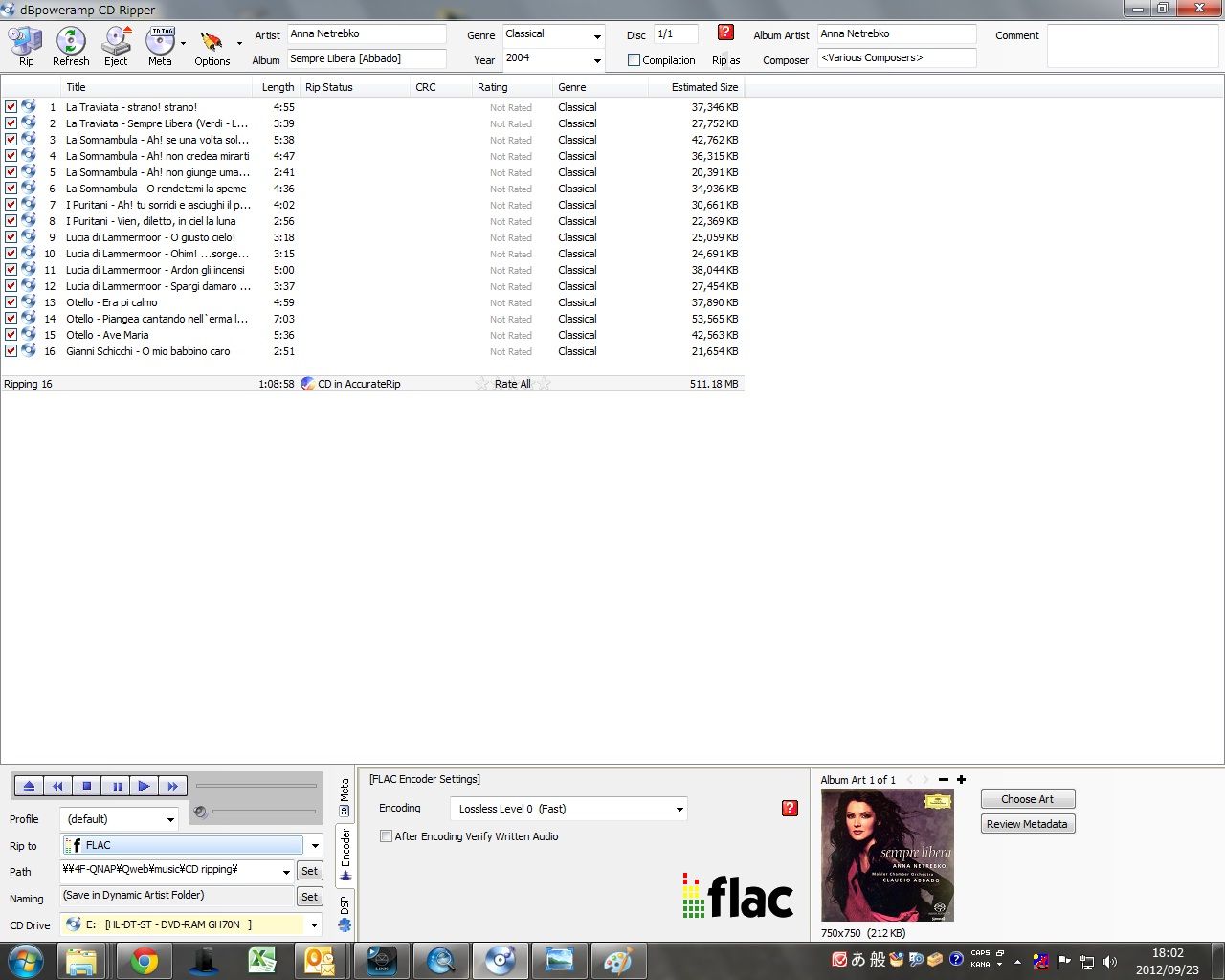1225x980 pixels.
Task: Stop playback in the player controls
Action: [x=86, y=786]
